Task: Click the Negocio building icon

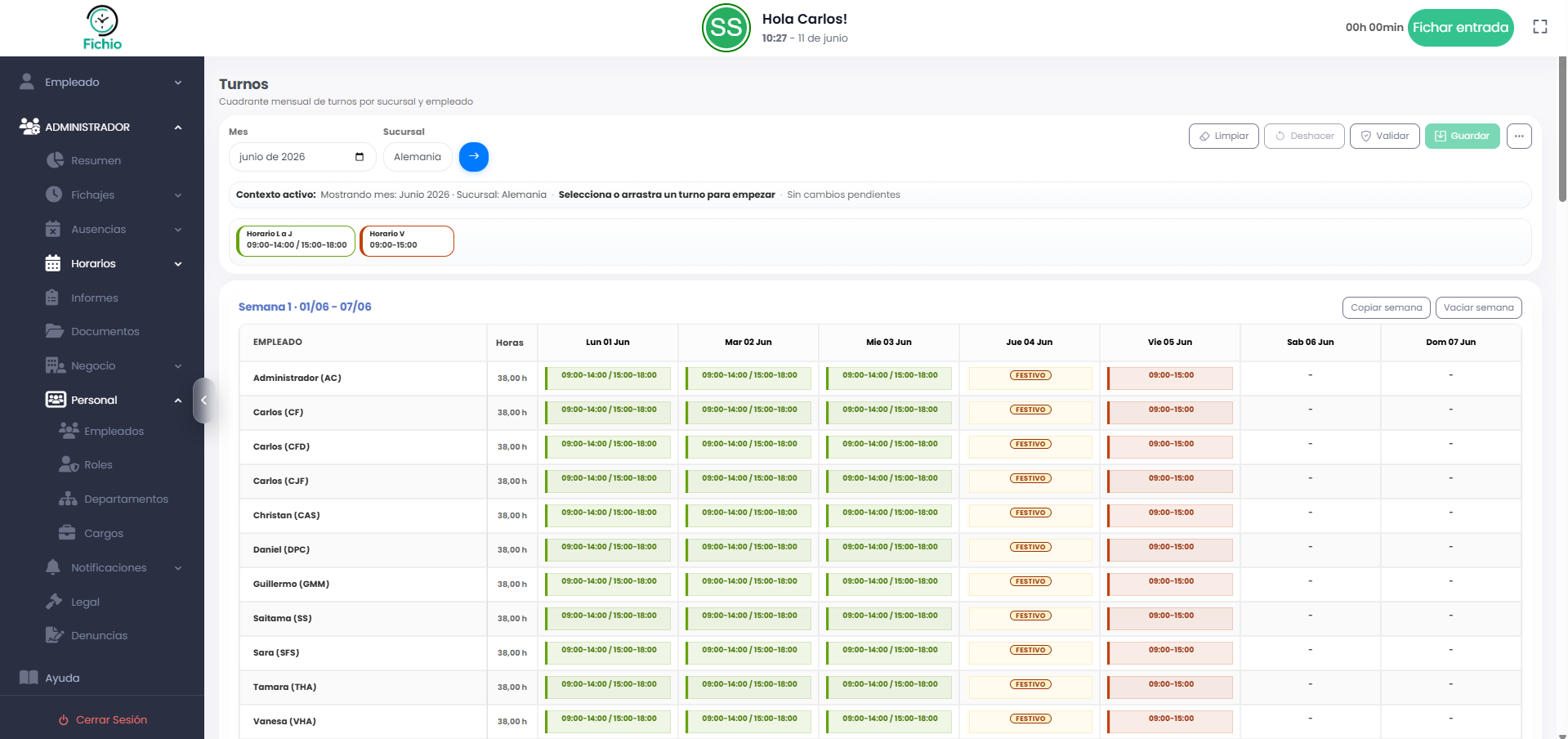Action: (x=56, y=365)
